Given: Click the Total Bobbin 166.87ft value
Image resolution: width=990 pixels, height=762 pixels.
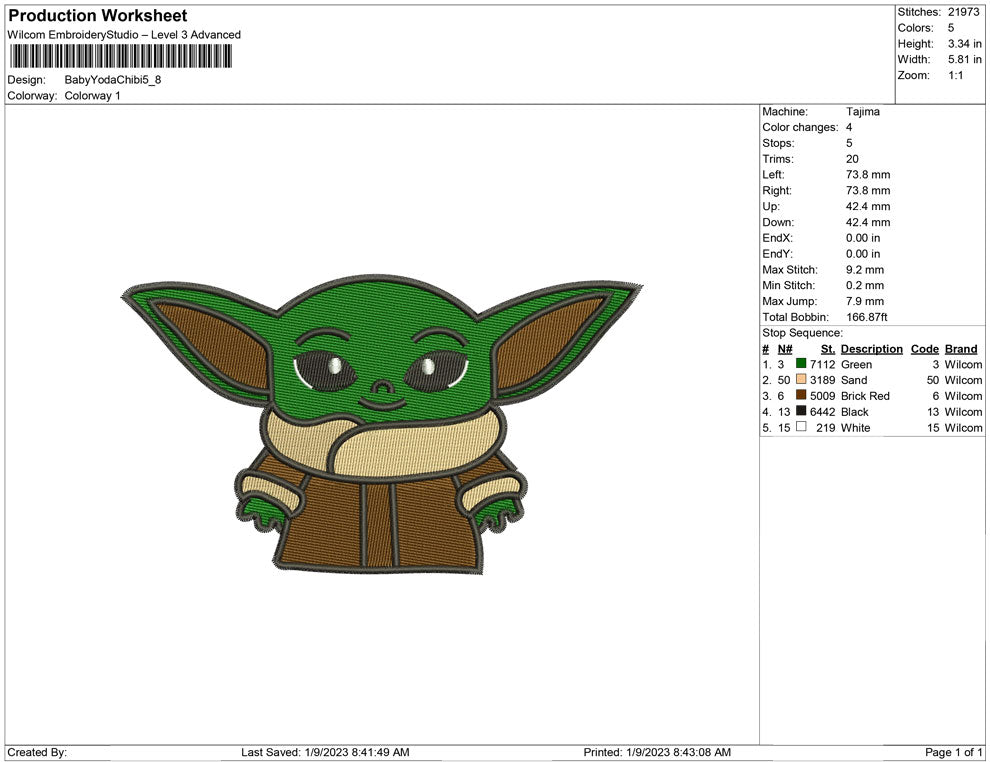Looking at the screenshot, I should 867,318.
